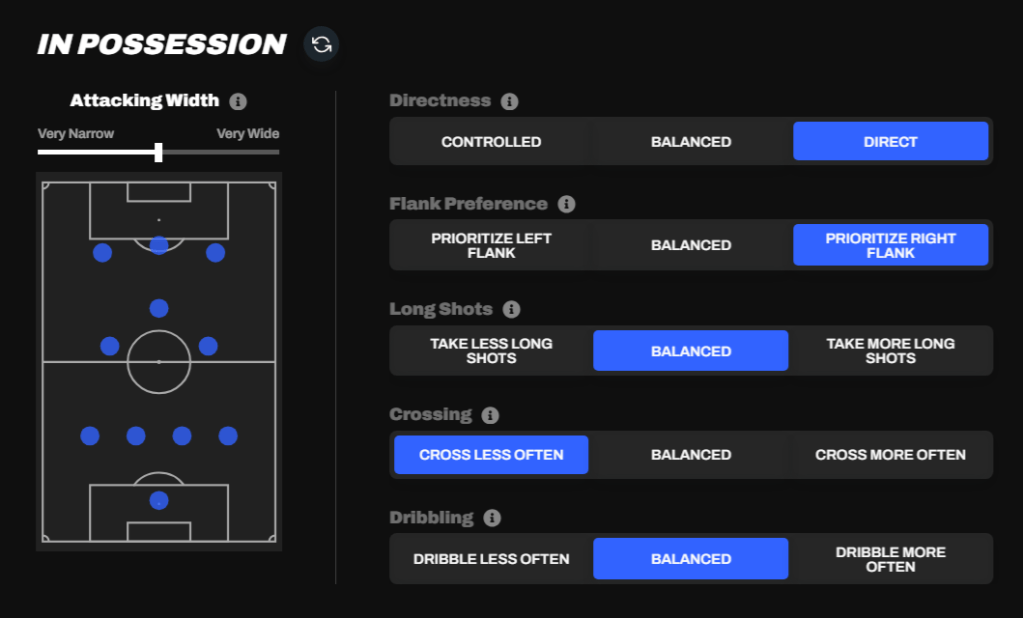The image size is (1023, 618).
Task: Choose Prioritize Left Flank
Action: (491, 246)
